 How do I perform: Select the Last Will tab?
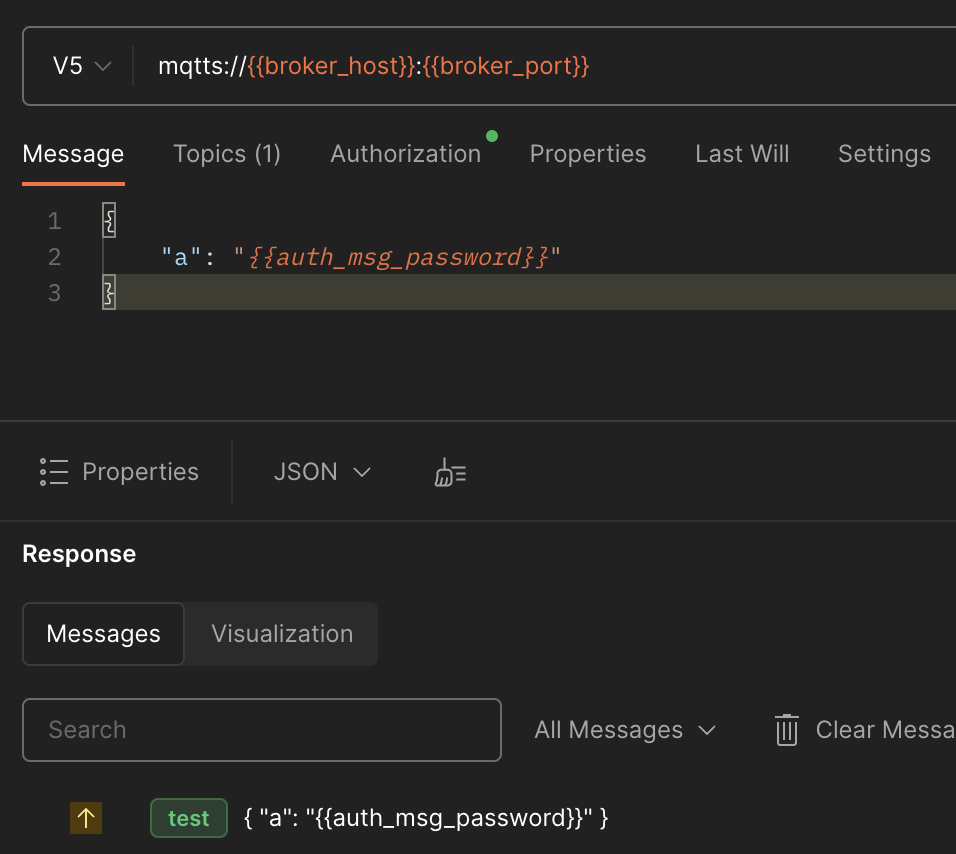coord(741,153)
